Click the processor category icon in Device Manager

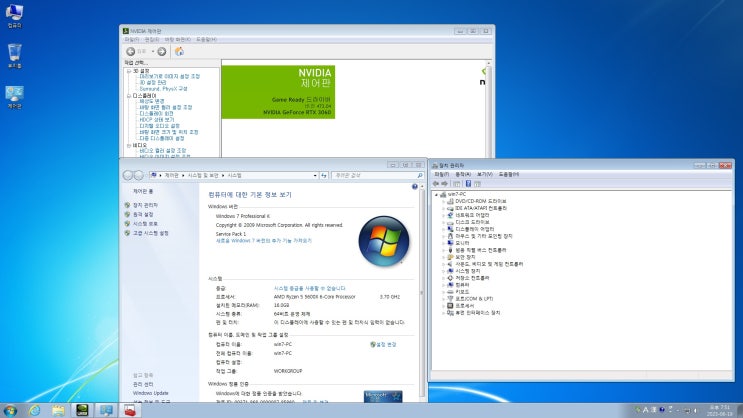click(x=450, y=306)
